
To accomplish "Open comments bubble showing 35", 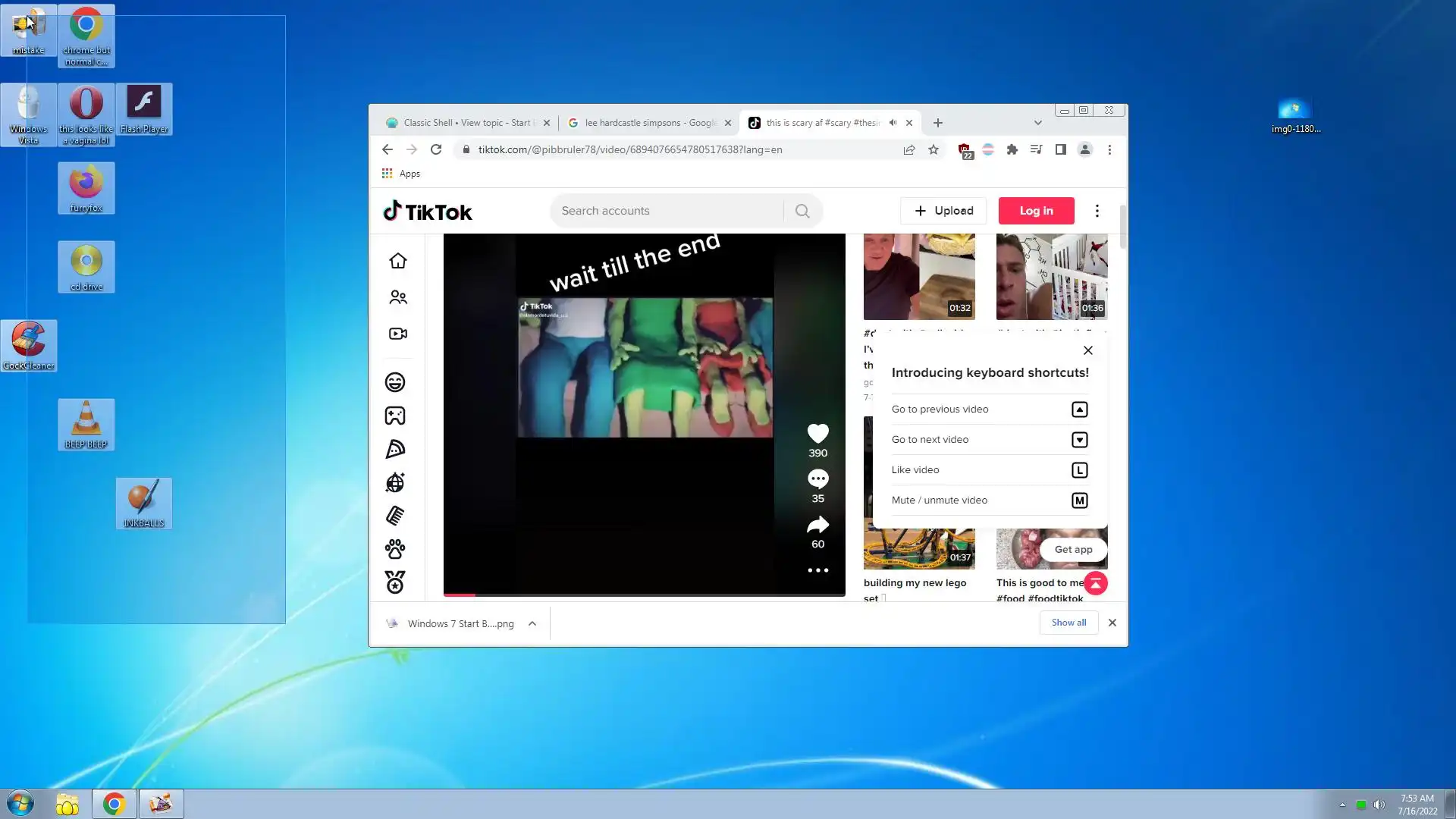I will click(817, 479).
